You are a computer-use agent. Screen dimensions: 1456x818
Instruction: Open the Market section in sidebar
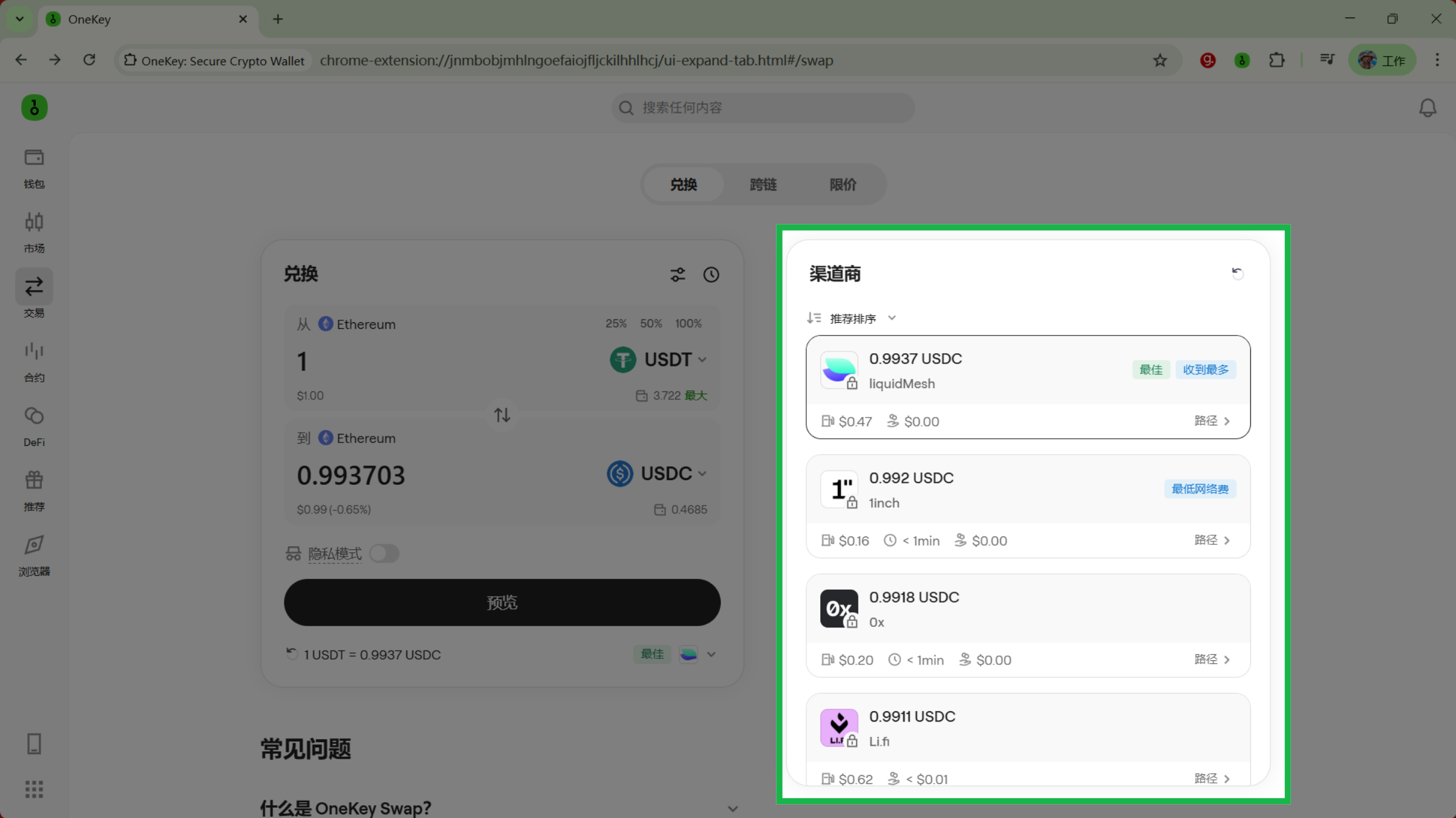point(34,233)
